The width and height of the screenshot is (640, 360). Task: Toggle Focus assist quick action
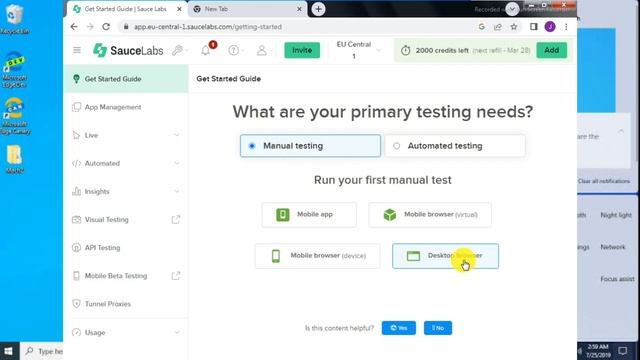pyautogui.click(x=617, y=279)
